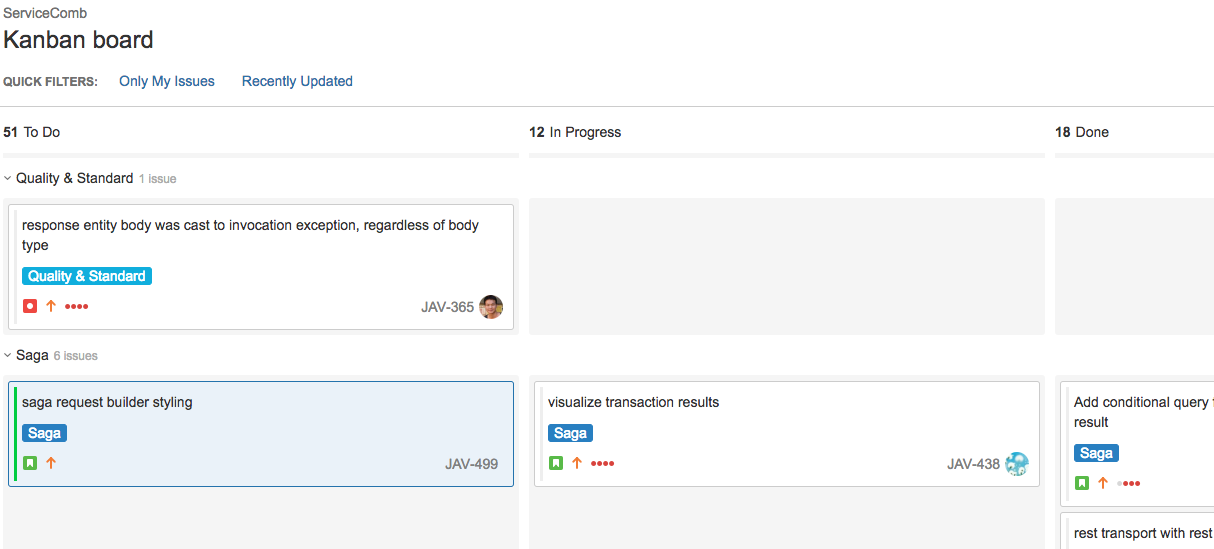Click the red dots indicator on JAV-365
This screenshot has width=1214, height=549.
point(76,306)
